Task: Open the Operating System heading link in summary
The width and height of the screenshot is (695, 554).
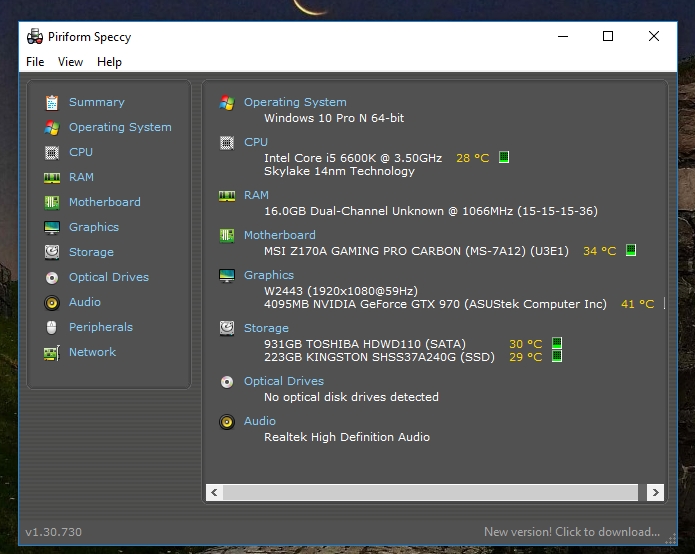Action: 295,102
